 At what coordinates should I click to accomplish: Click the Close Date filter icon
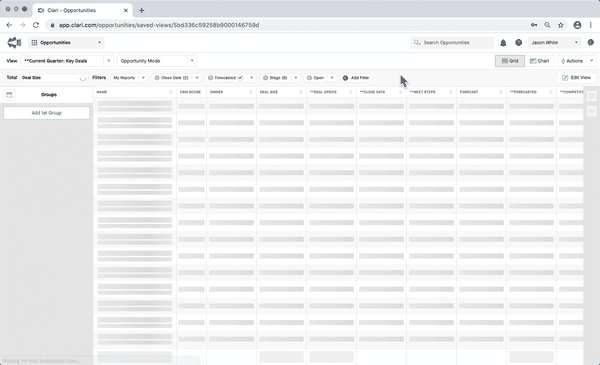point(157,78)
